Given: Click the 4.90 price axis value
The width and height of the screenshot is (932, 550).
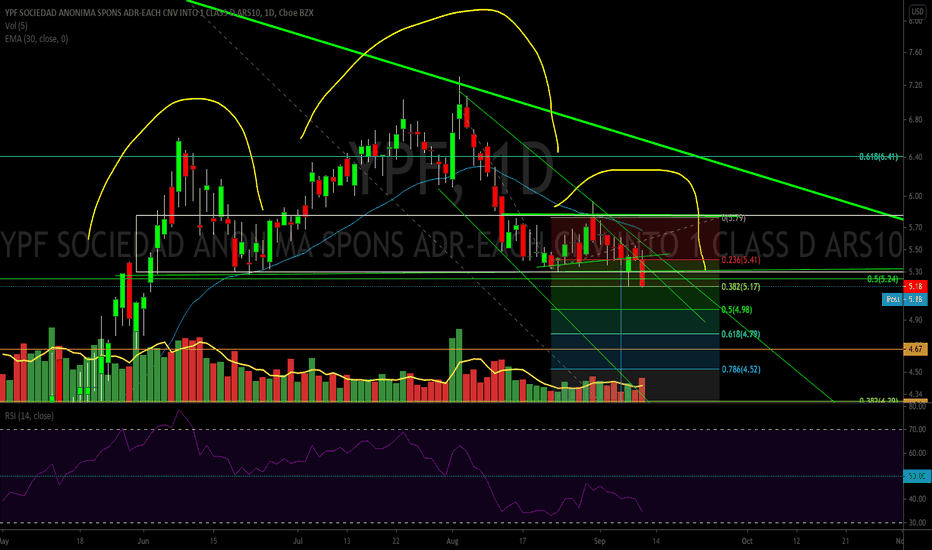Looking at the screenshot, I should (x=915, y=320).
